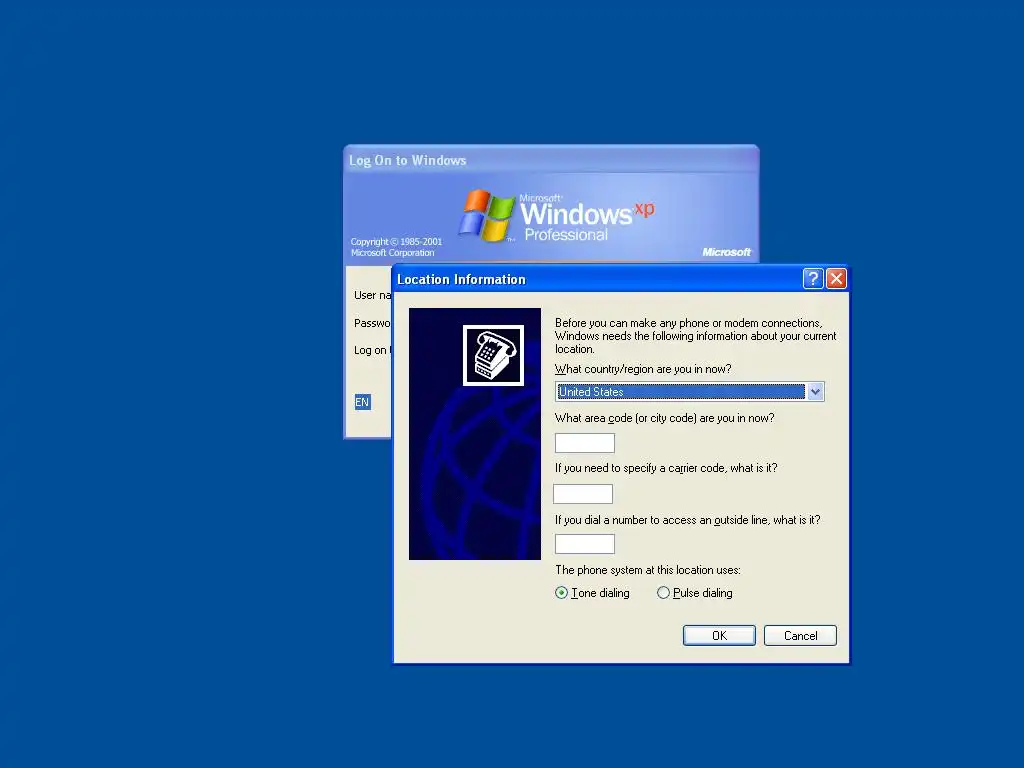
Task: Focus the carrier code input field
Action: 583,494
